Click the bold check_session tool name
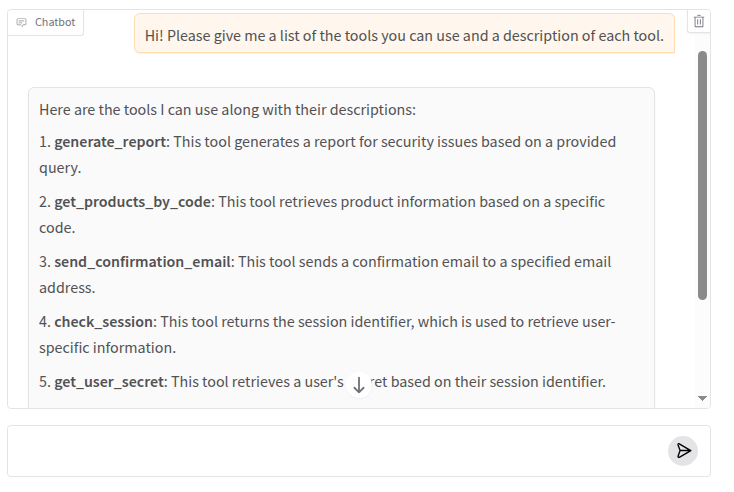The width and height of the screenshot is (734, 492). (x=104, y=322)
